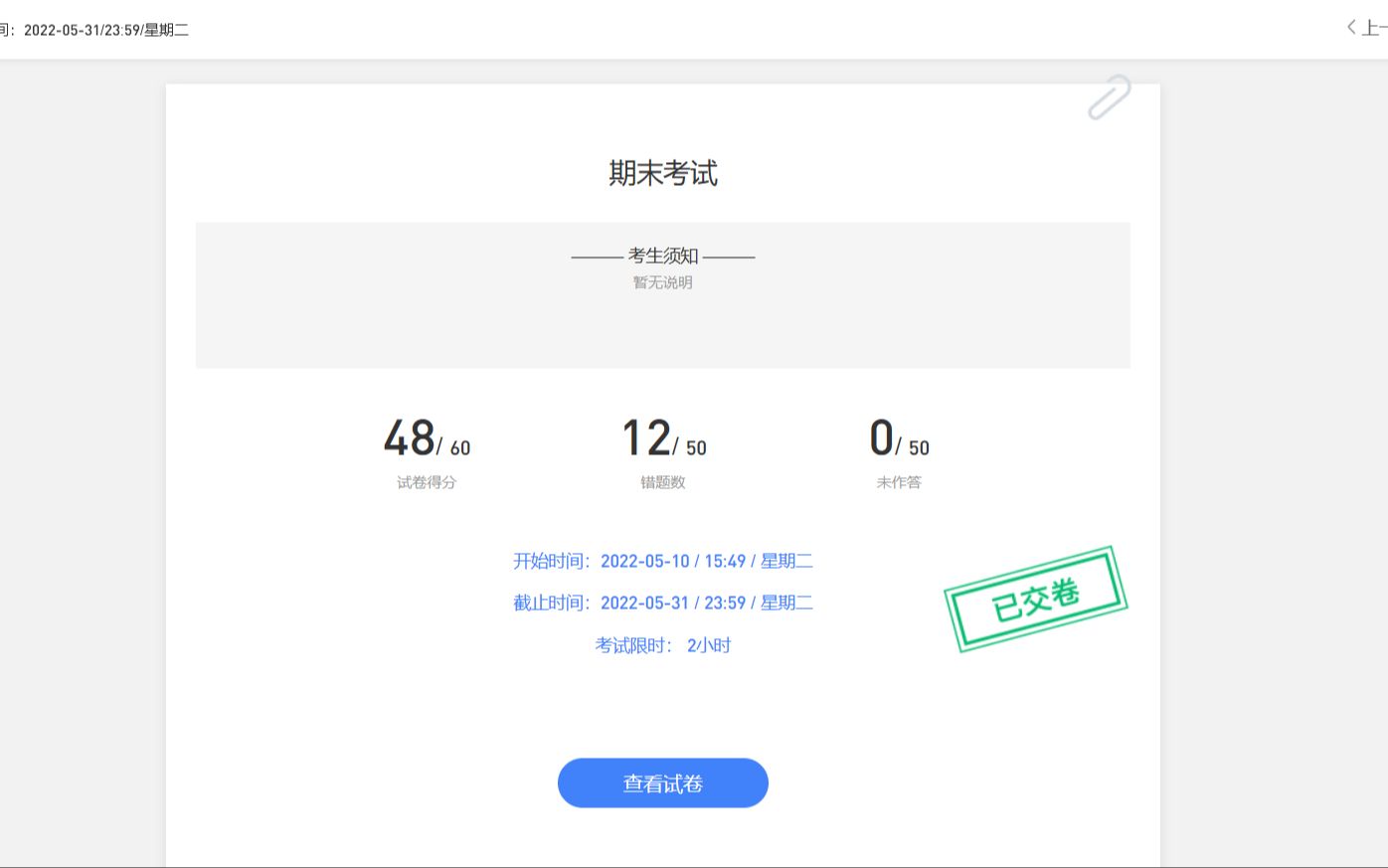Click the unanswered count 0 / 50

pyautogui.click(x=900, y=438)
